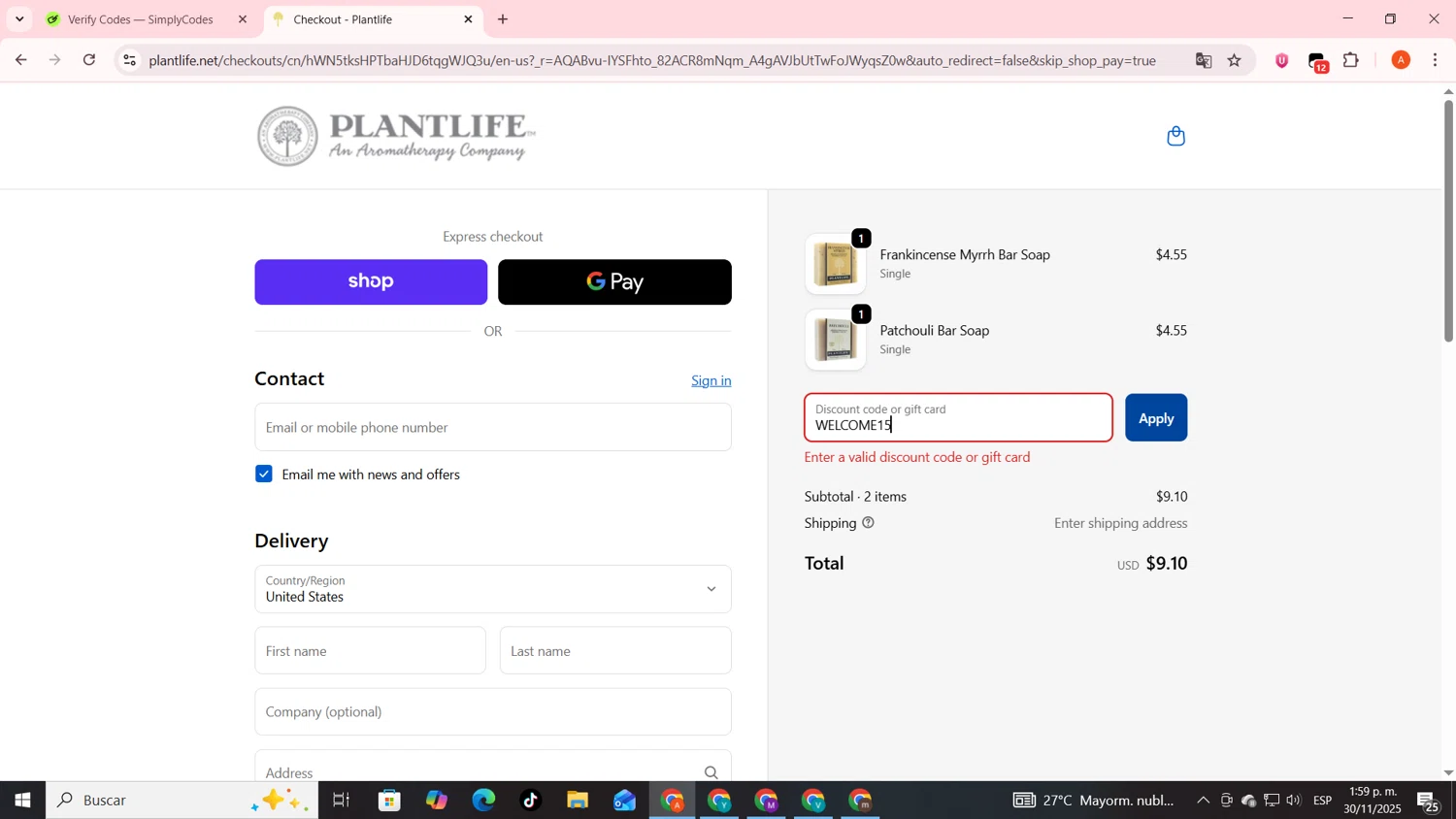
Task: Bookmark this page with the star icon
Action: (x=1235, y=60)
